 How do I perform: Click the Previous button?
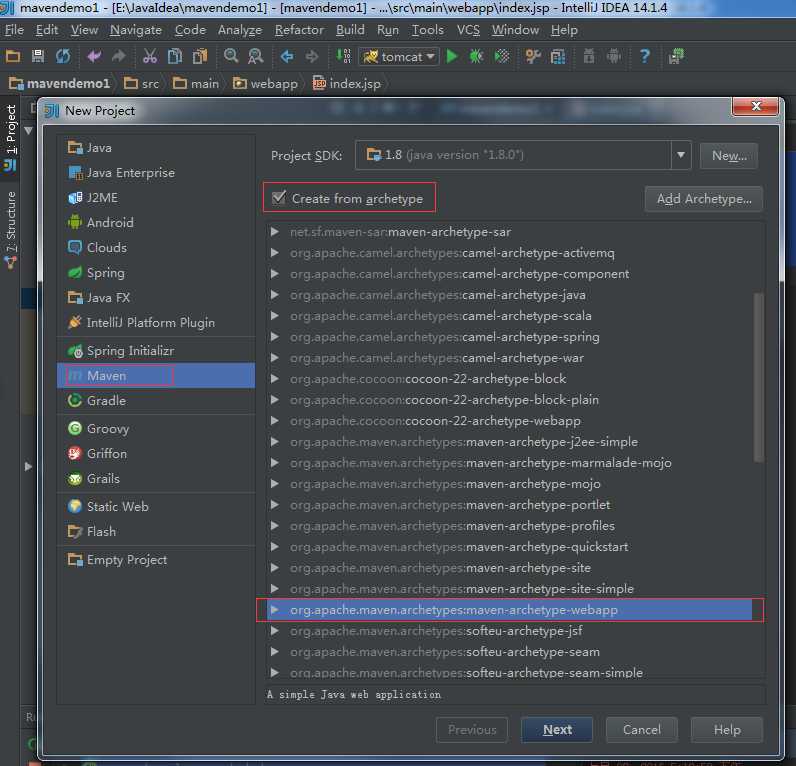click(472, 729)
